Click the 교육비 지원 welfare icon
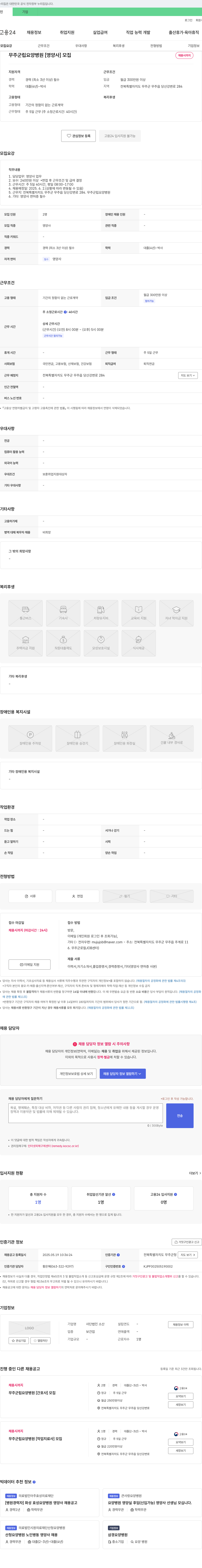Viewport: 202px width, 1568px height. point(139,613)
